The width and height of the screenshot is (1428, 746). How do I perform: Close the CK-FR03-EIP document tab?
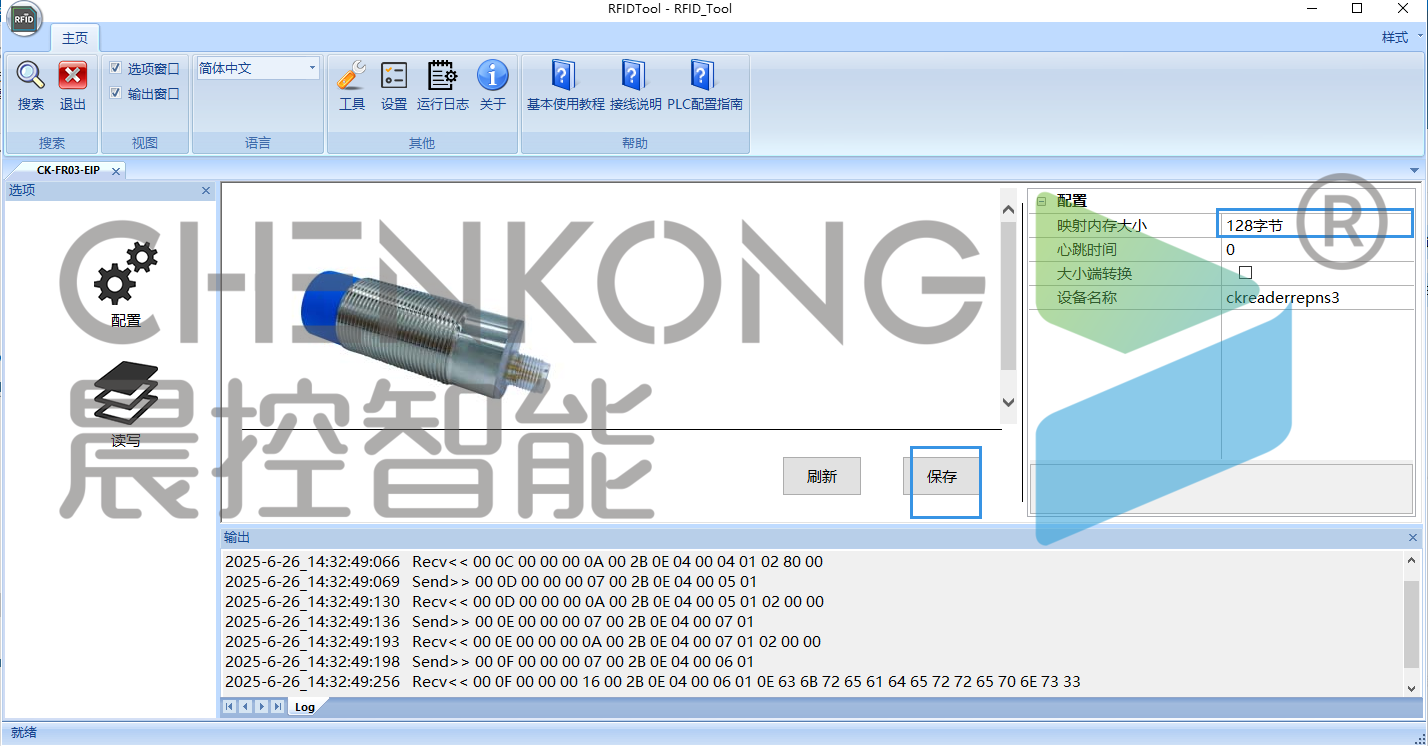point(116,171)
